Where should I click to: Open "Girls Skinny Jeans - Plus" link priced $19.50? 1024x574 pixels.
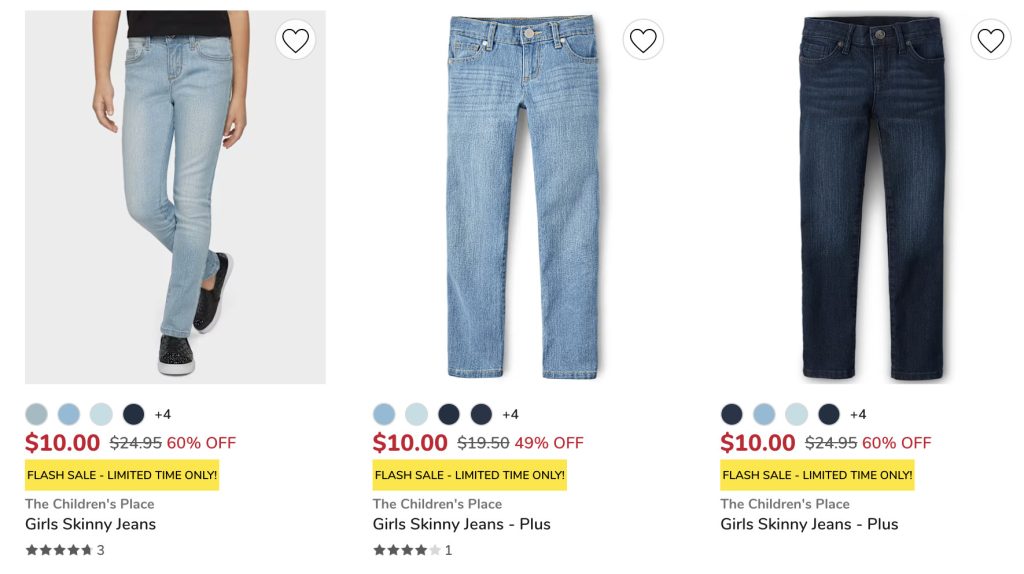461,524
